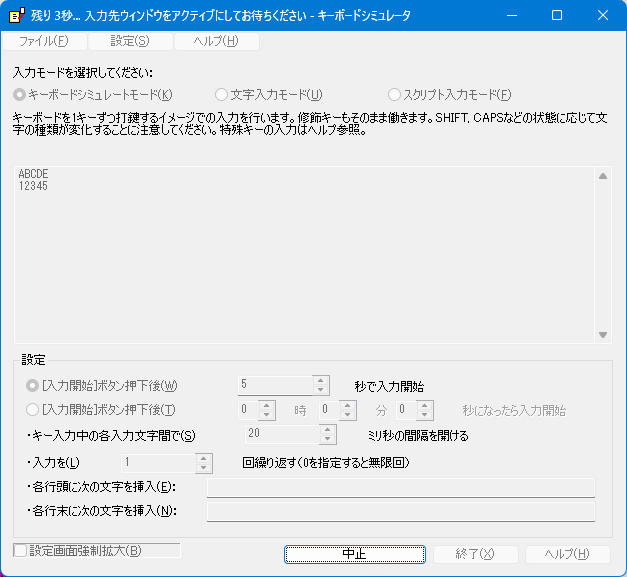Click the start-time seconds field
The image size is (627, 577).
click(407, 410)
